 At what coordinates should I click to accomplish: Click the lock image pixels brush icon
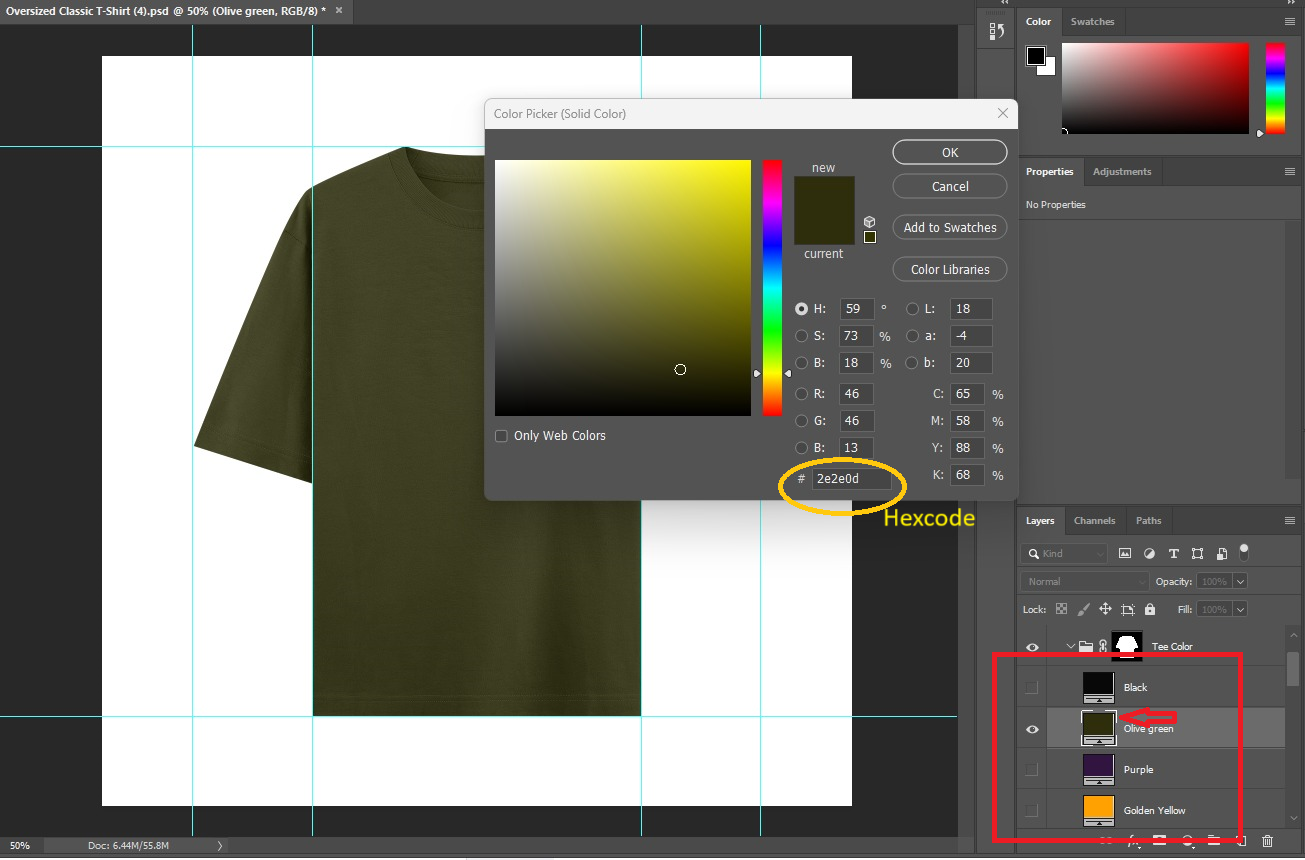[x=1083, y=609]
